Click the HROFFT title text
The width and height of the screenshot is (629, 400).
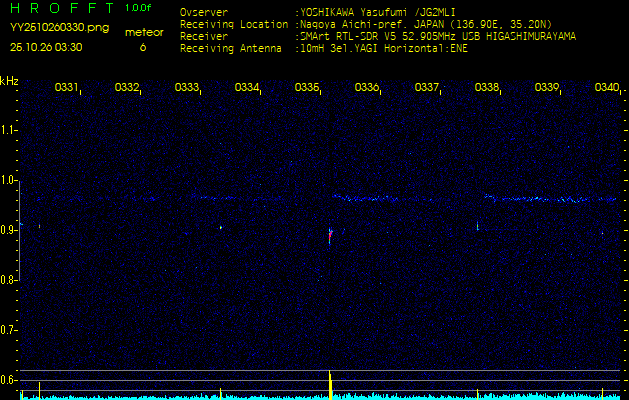click(62, 8)
